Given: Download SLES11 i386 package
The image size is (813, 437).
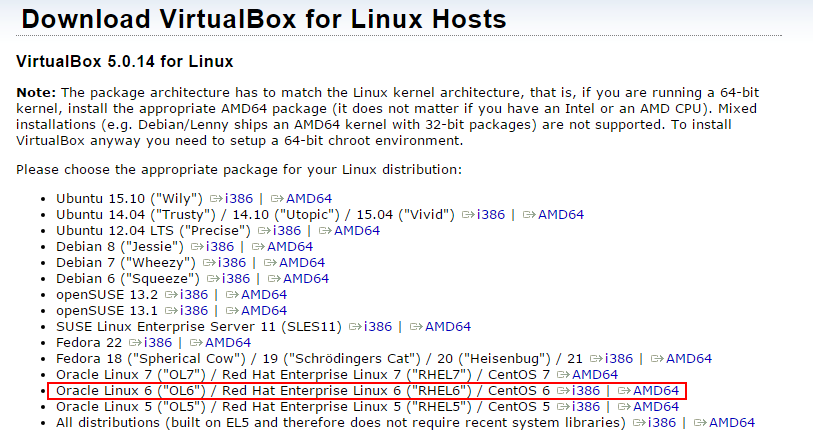Looking at the screenshot, I should point(378,327).
